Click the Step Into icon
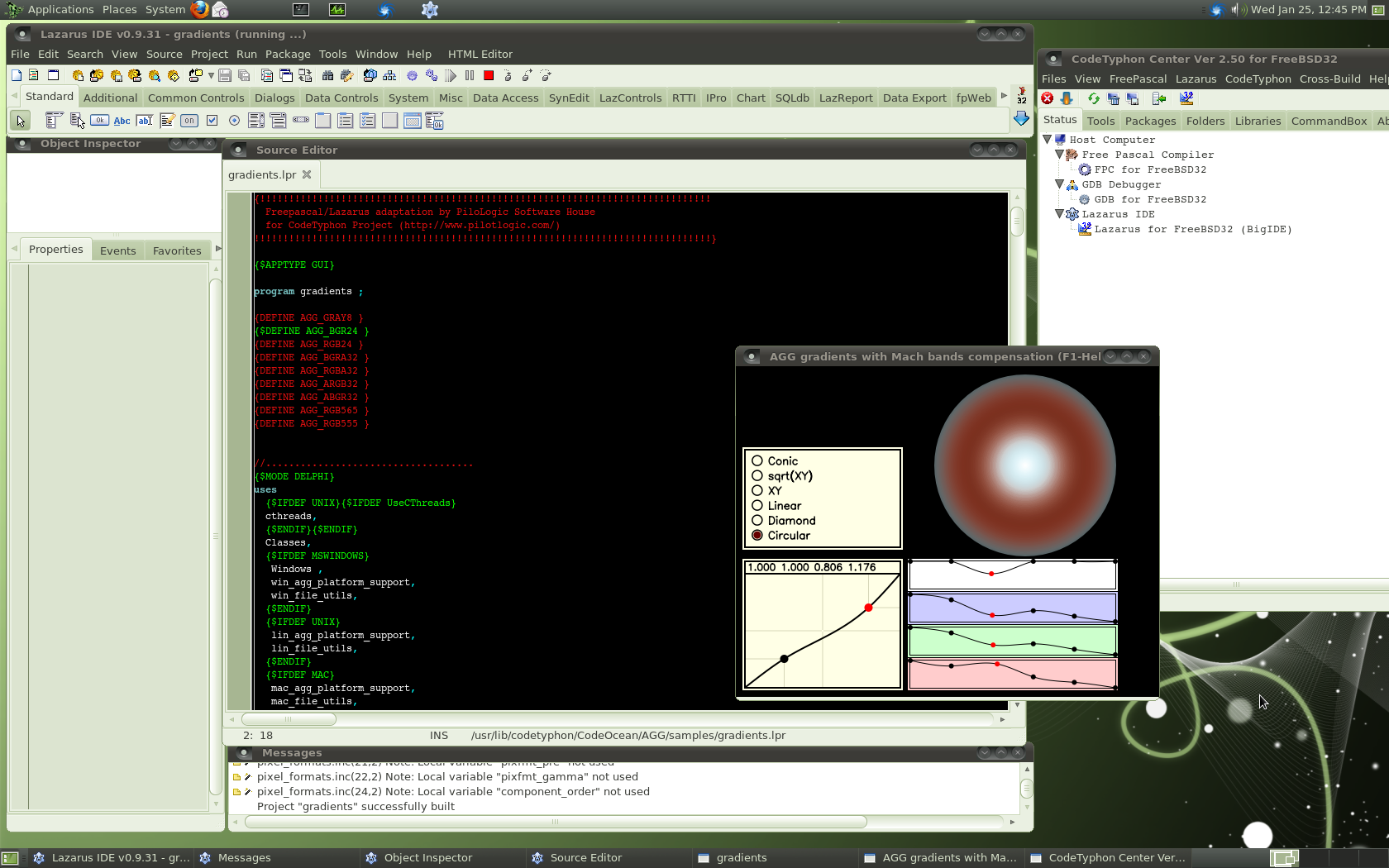This screenshot has height=868, width=1389. (x=508, y=75)
